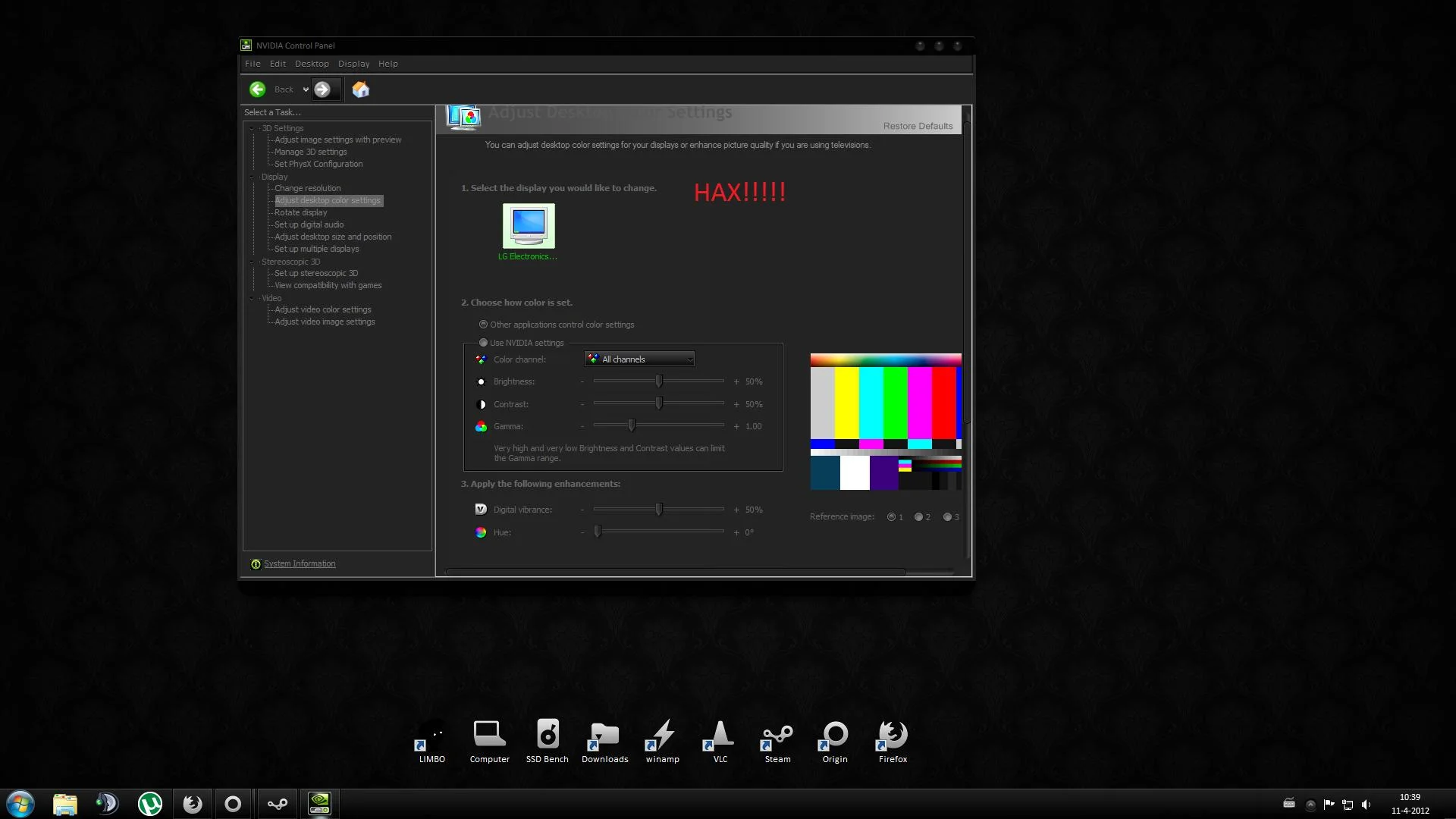The image size is (1456, 819).
Task: Select the LG Electronics display icon
Action: (529, 226)
